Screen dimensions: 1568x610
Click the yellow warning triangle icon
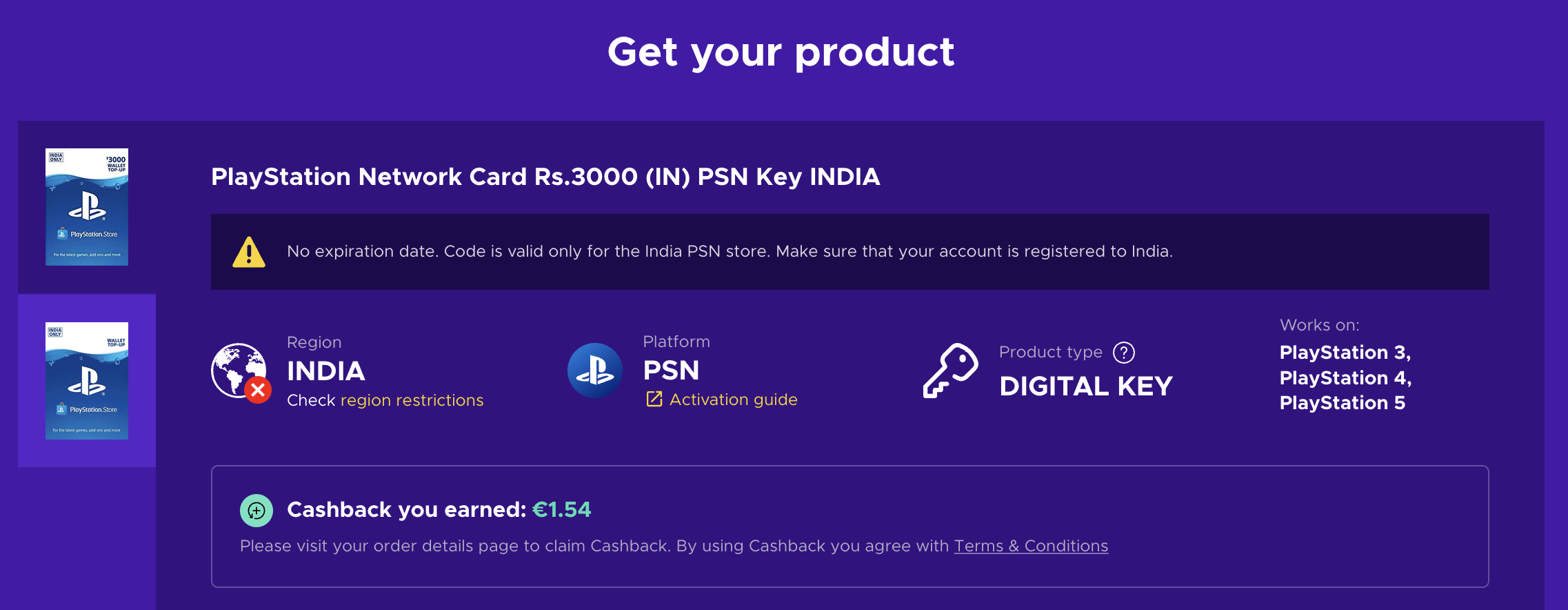249,252
